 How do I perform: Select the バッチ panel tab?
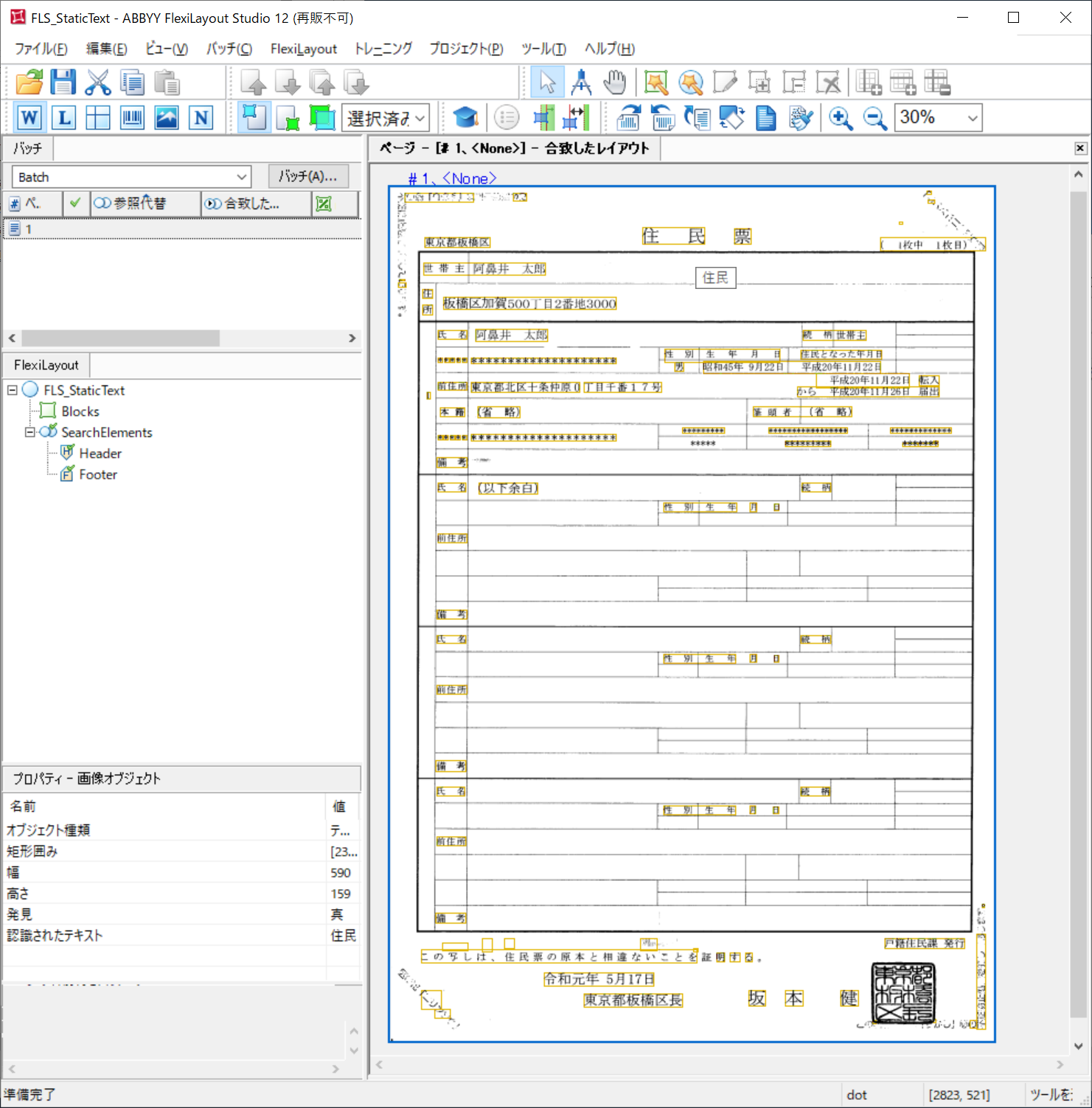click(28, 148)
